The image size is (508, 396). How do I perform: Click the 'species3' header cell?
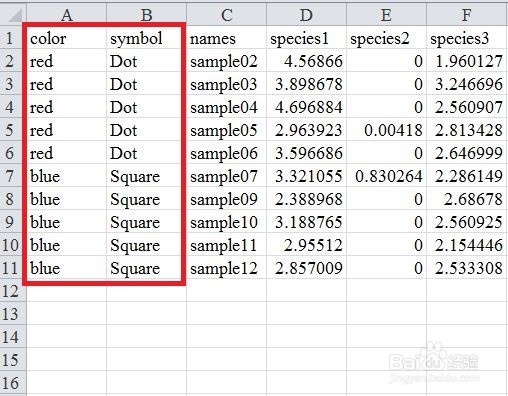466,37
